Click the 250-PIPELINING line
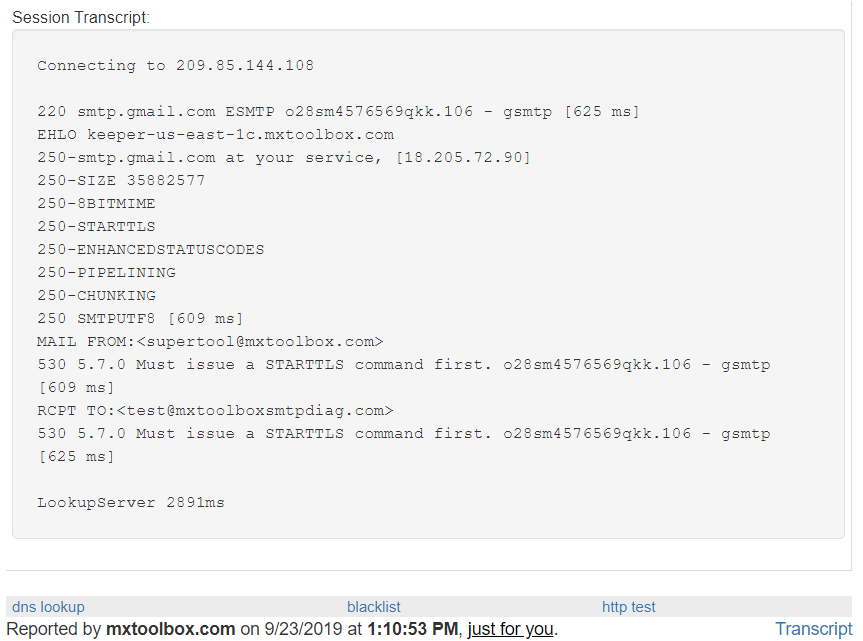863x641 pixels. [106, 273]
